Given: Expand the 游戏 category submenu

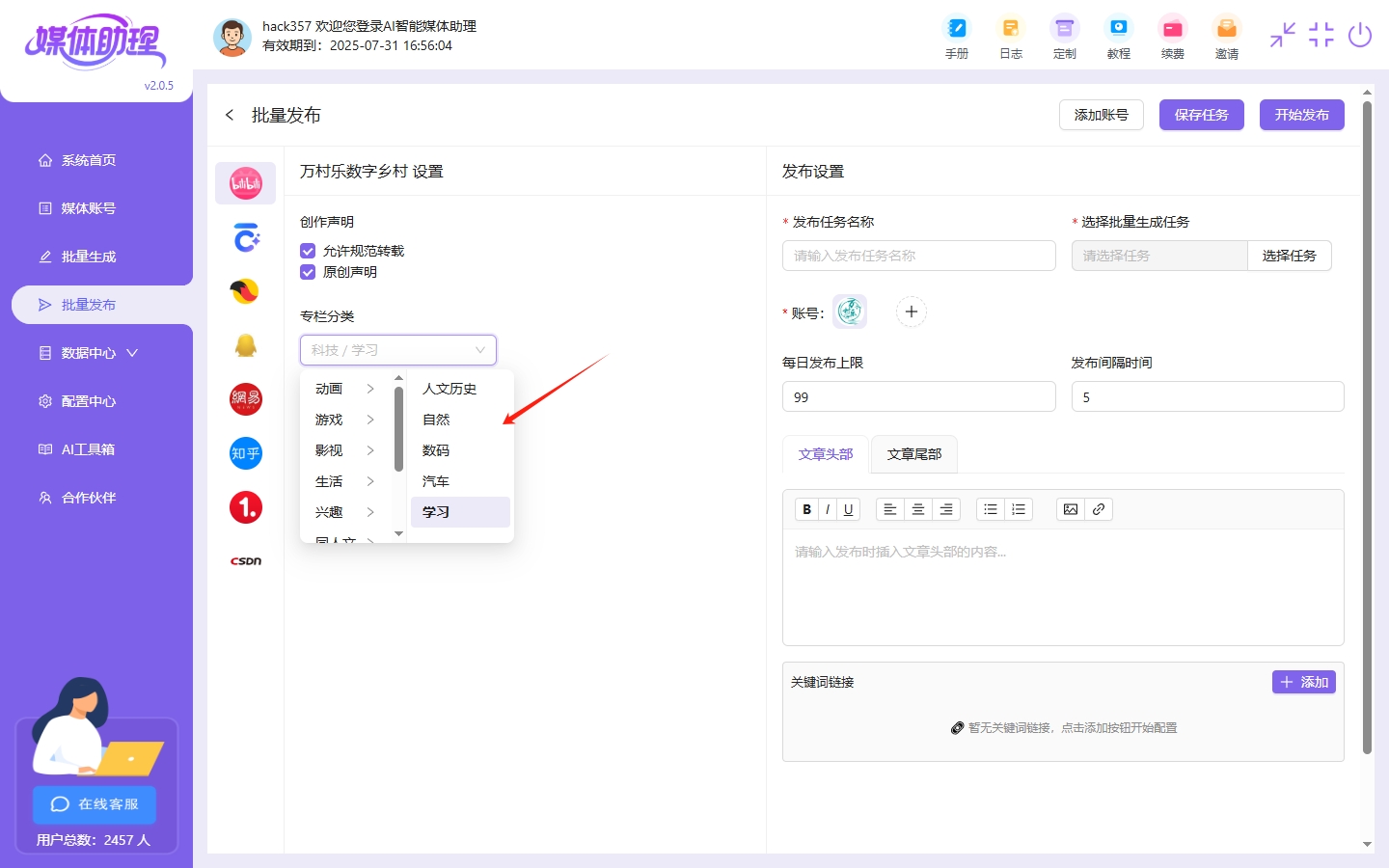Looking at the screenshot, I should click(x=344, y=420).
